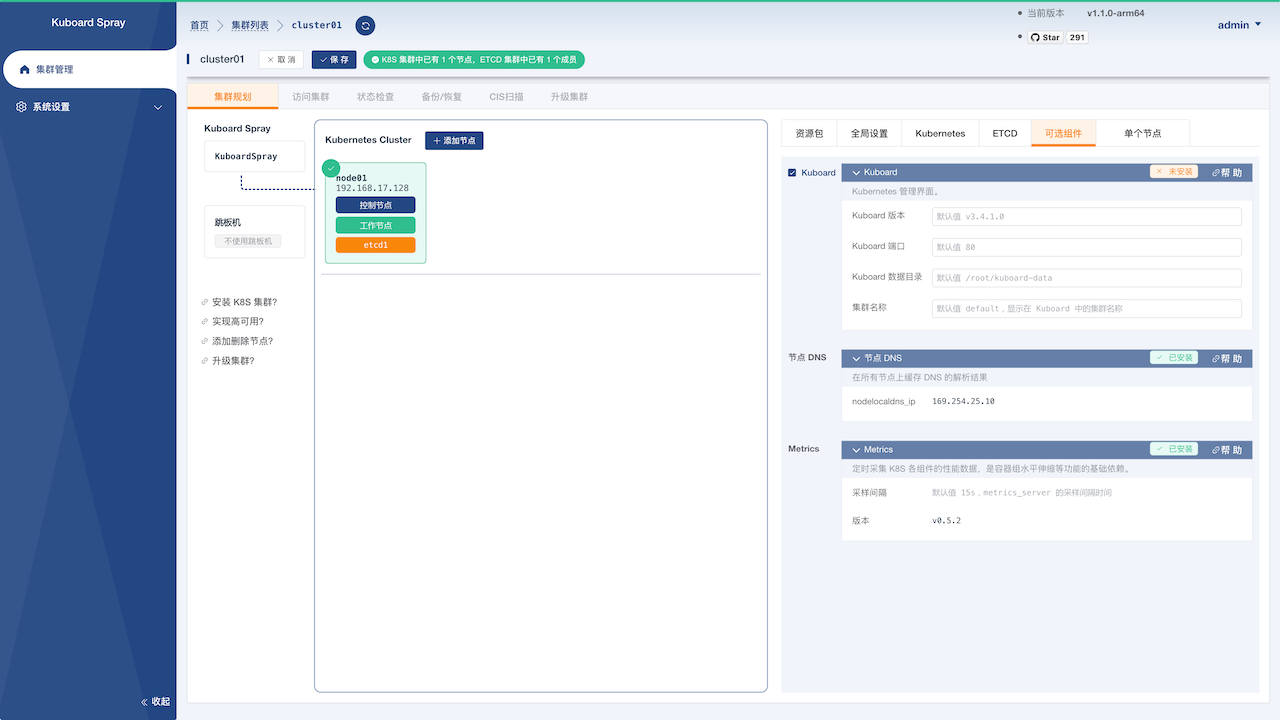1280x720 pixels.
Task: Open the 添加删除节点? help link
Action: click(x=237, y=341)
